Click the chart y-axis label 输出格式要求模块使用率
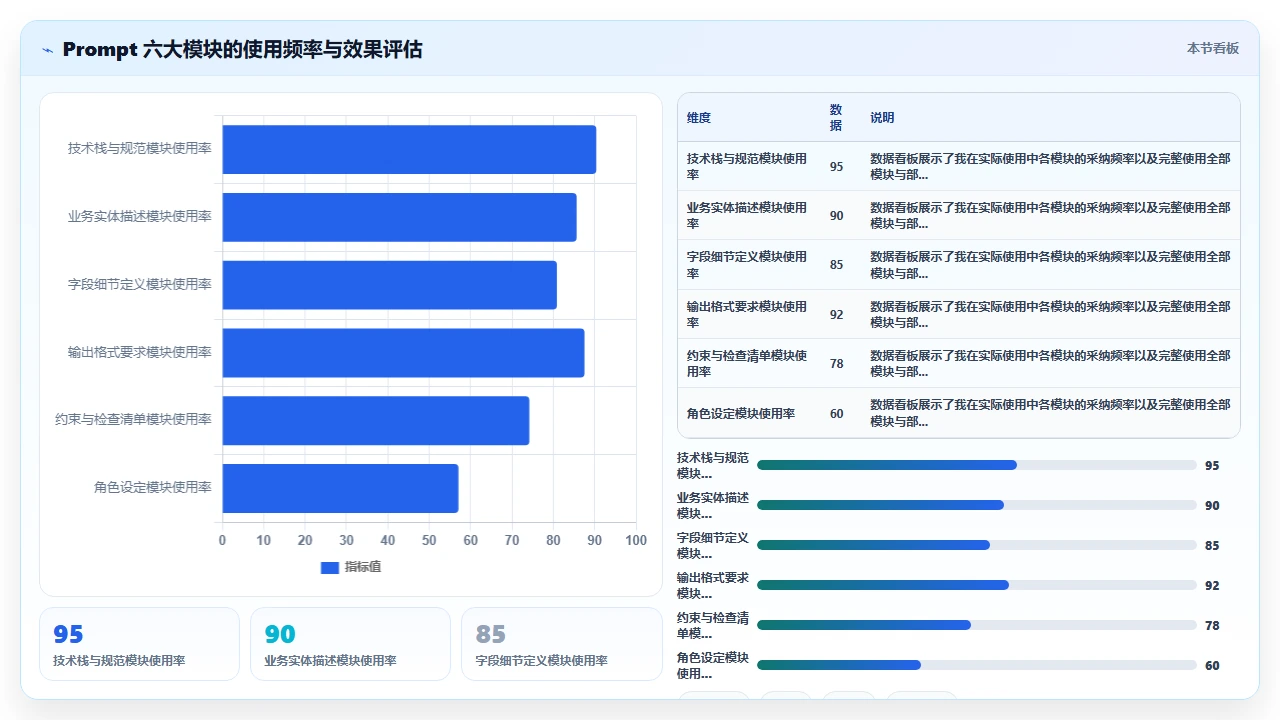1280x720 pixels. (x=140, y=353)
